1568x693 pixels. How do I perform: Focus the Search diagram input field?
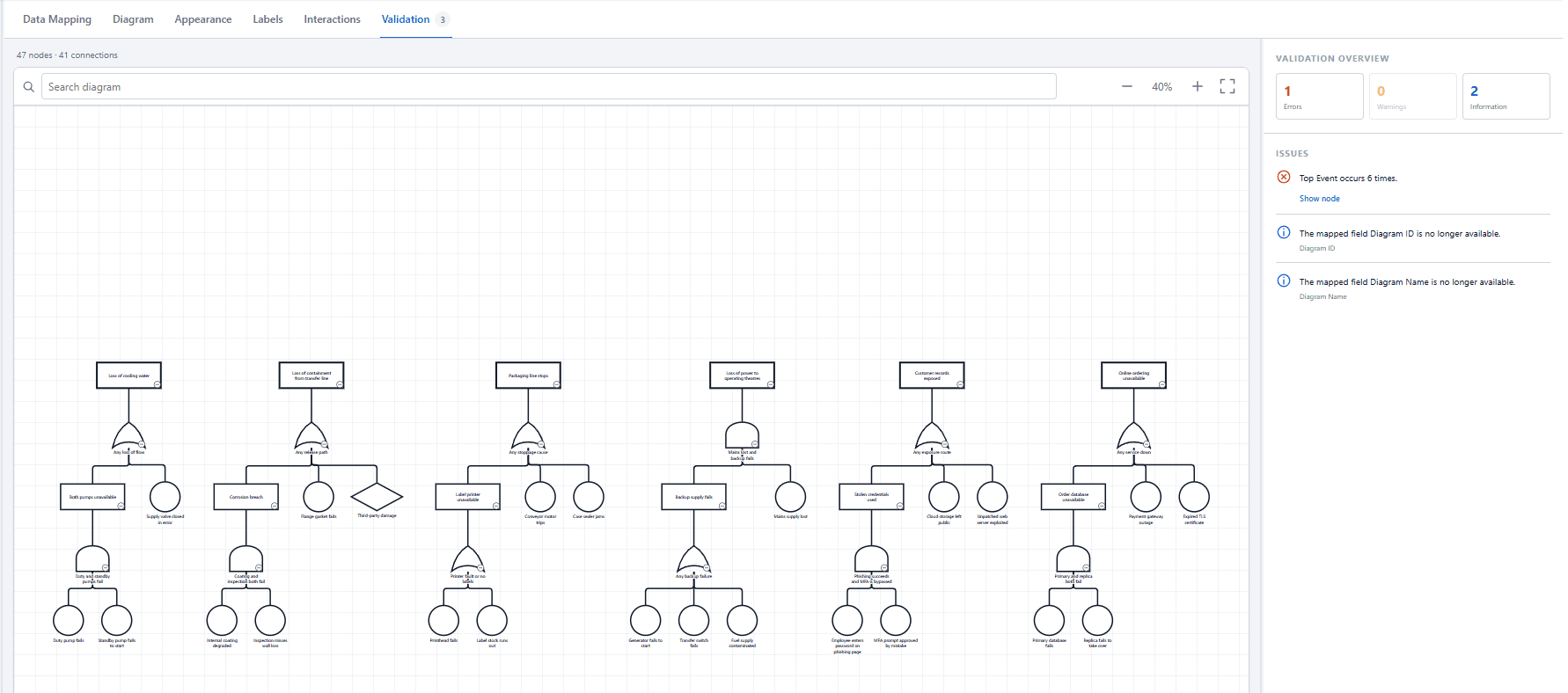(x=548, y=86)
